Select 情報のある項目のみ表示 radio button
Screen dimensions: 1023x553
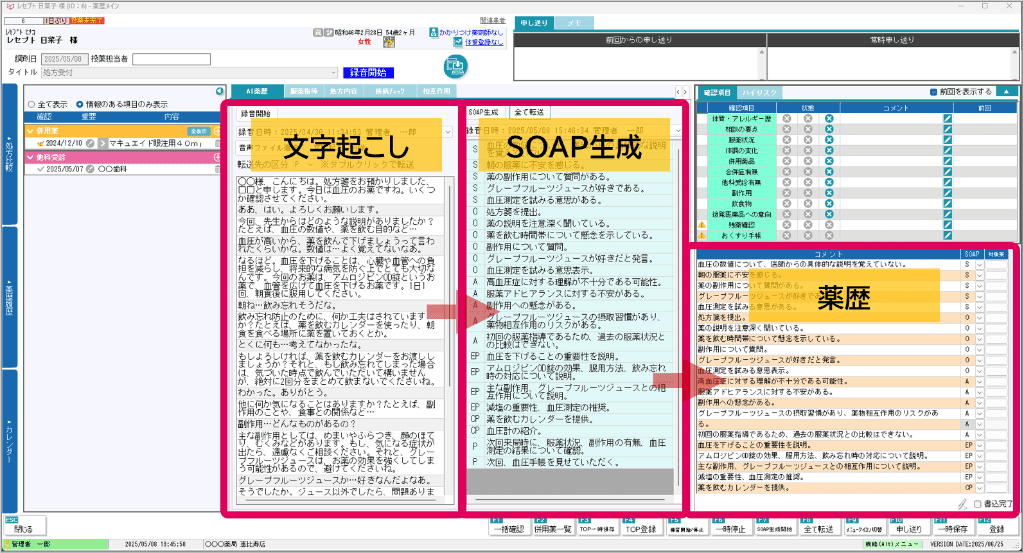(80, 104)
